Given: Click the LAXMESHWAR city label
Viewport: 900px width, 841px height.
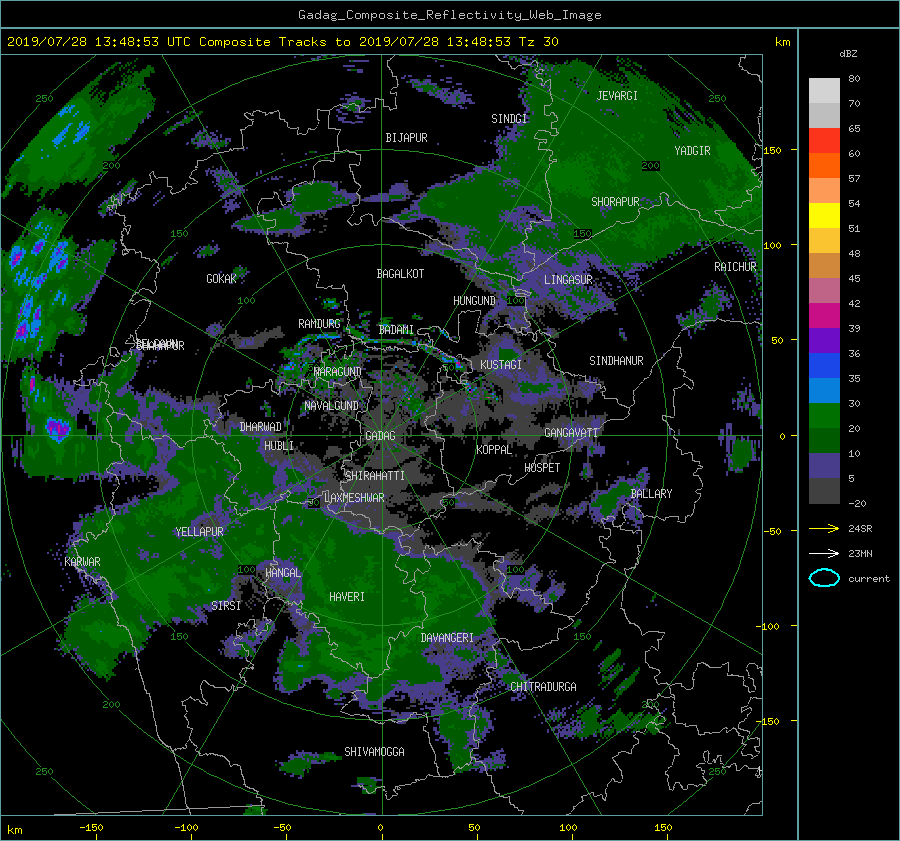Looking at the screenshot, I should pyautogui.click(x=354, y=498).
